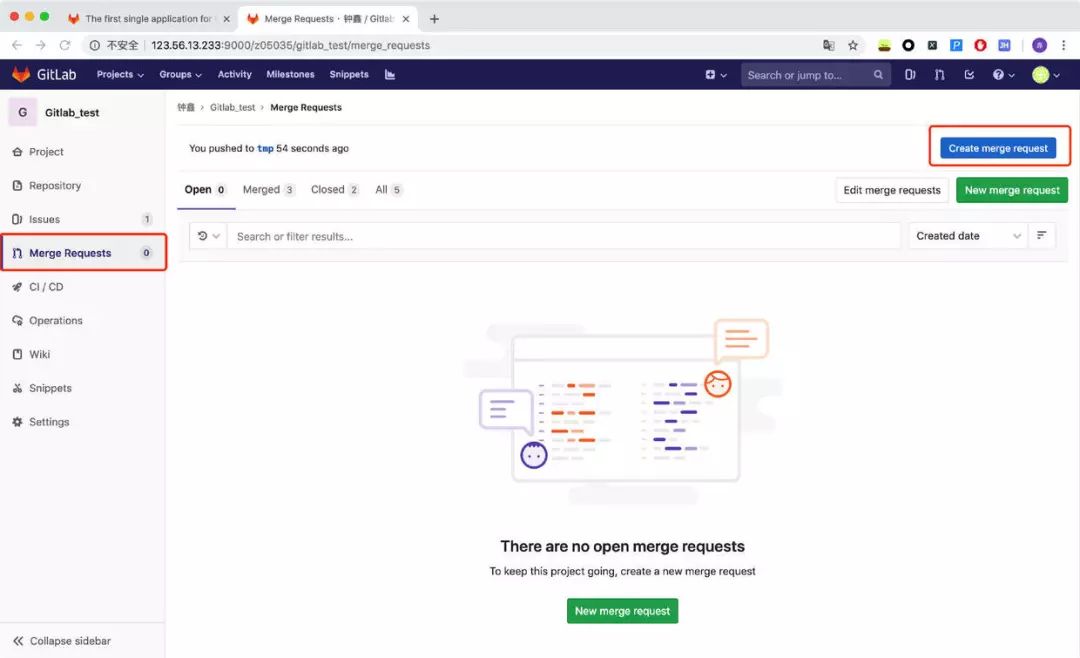Open recent searches history dropdown

pyautogui.click(x=208, y=236)
